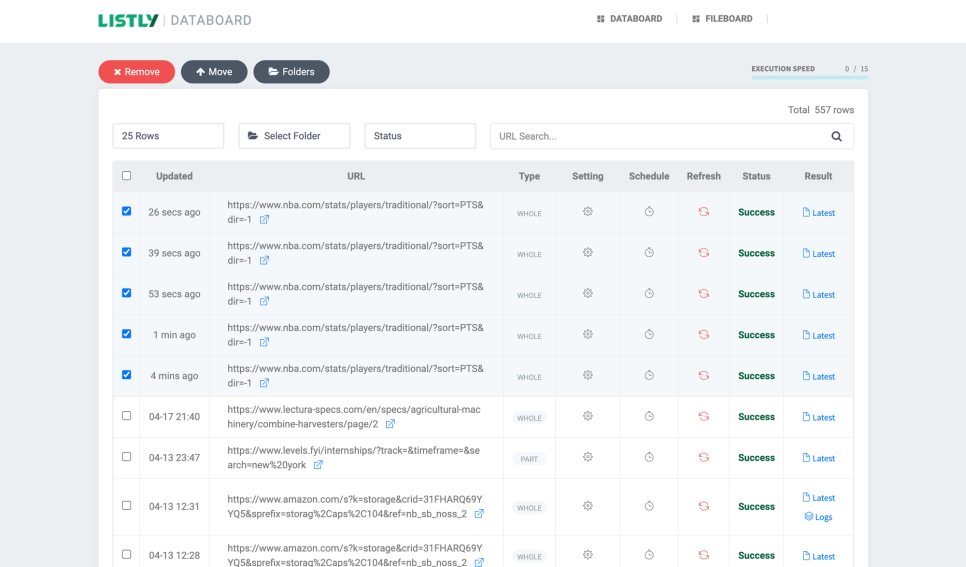Refresh the levels.fyi internships row
The height and width of the screenshot is (567, 966).
[704, 457]
